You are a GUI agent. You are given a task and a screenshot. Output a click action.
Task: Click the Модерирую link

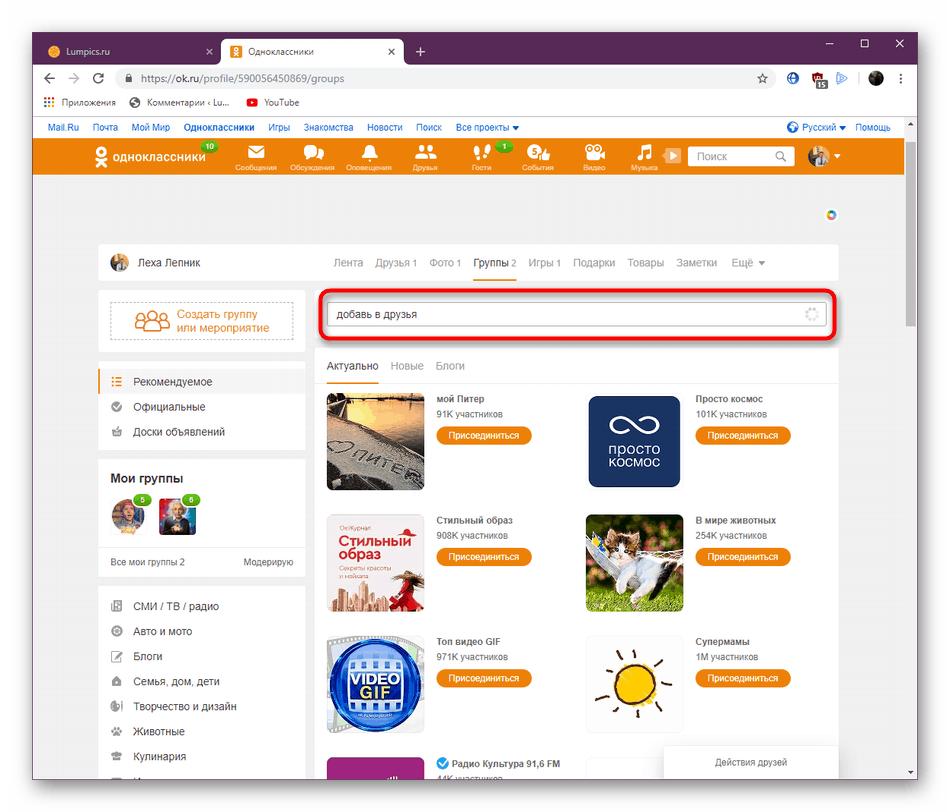point(268,562)
